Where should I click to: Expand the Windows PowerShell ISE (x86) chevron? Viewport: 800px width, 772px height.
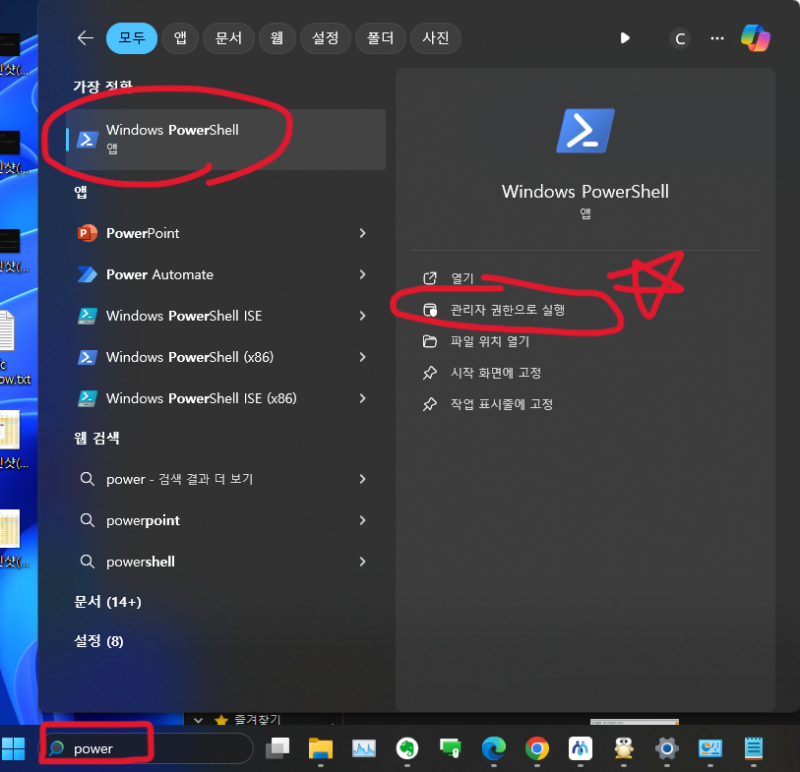click(363, 398)
